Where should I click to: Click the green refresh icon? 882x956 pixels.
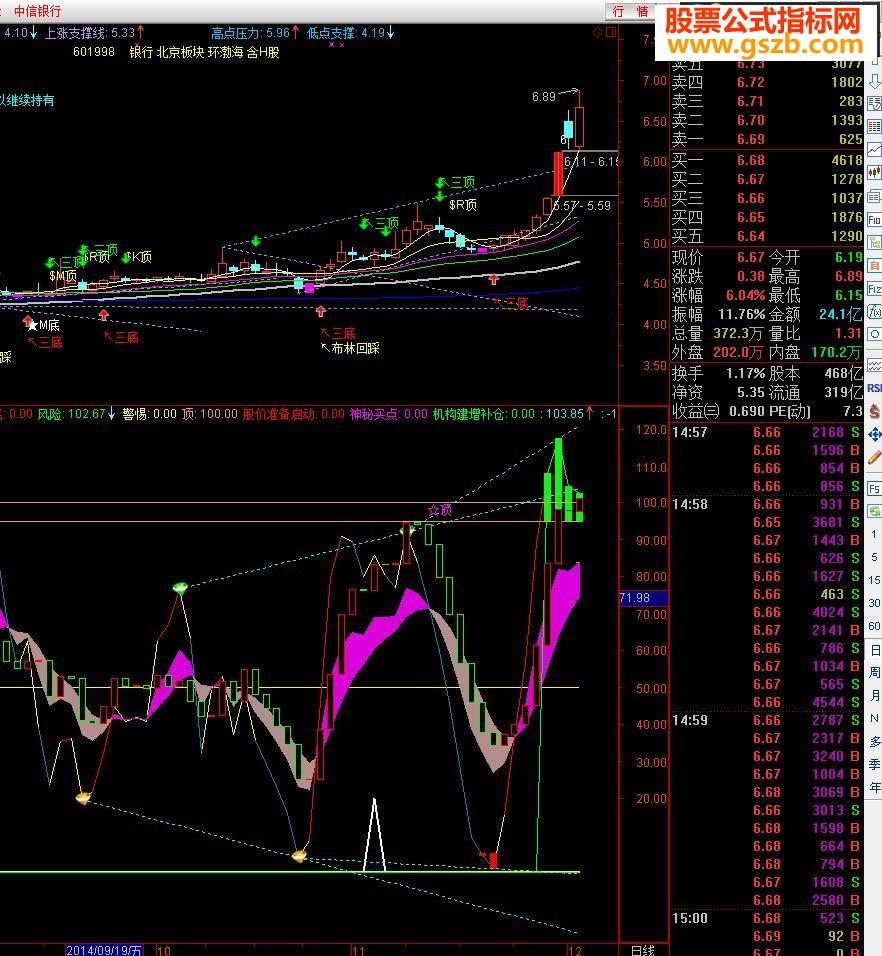(875, 511)
